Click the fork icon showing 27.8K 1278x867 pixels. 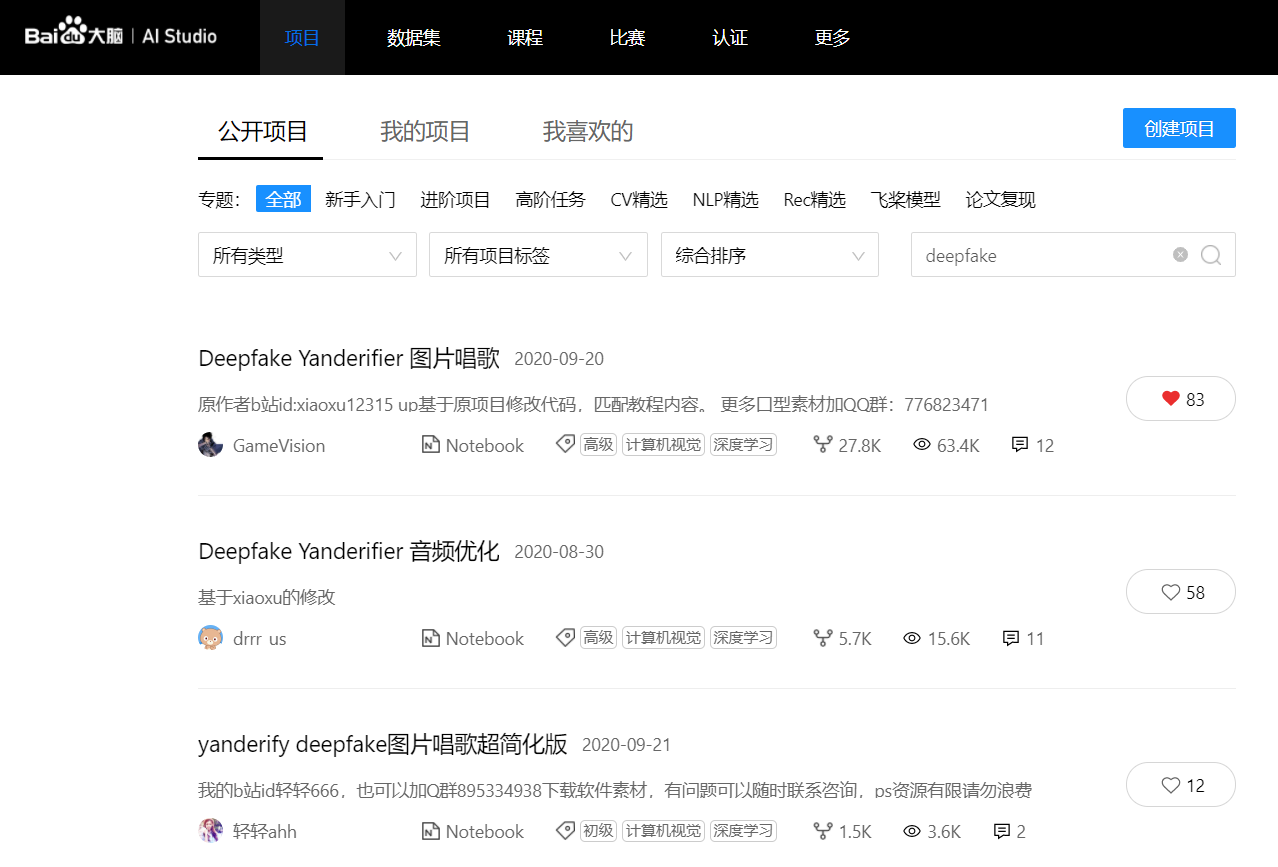point(823,444)
